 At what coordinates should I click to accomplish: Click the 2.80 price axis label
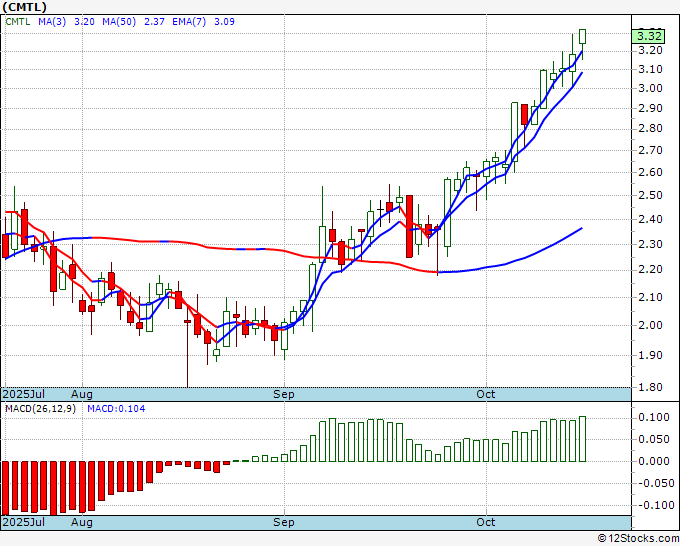651,129
